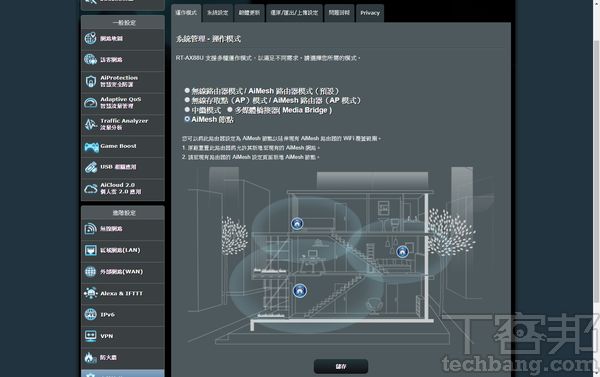Select Media Bridge mode radio button
600x377 pixels.
coord(230,109)
